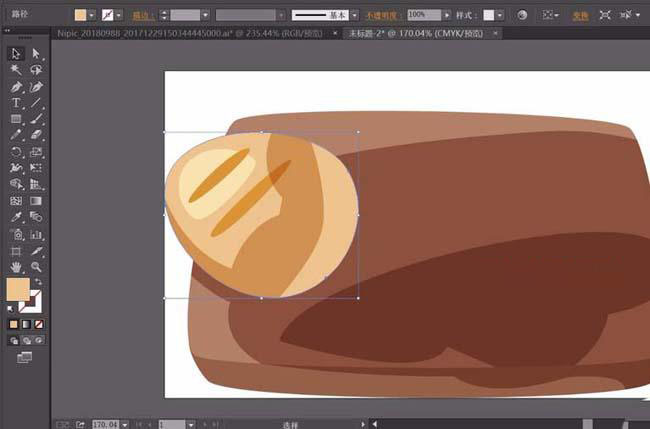Switch paint mode to Gradient
Image resolution: width=650 pixels, height=429 pixels.
(x=26, y=324)
